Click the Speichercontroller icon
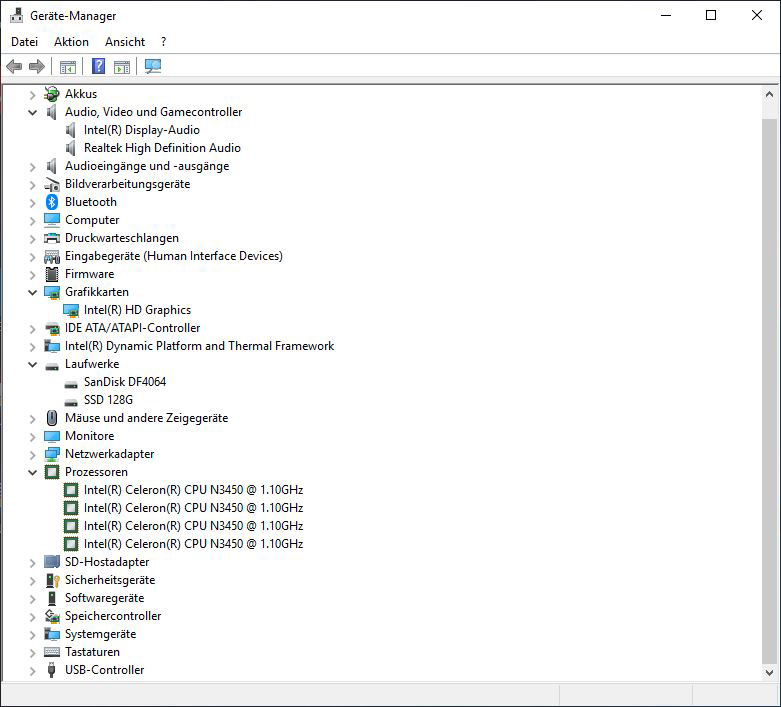This screenshot has height=707, width=781. (52, 616)
